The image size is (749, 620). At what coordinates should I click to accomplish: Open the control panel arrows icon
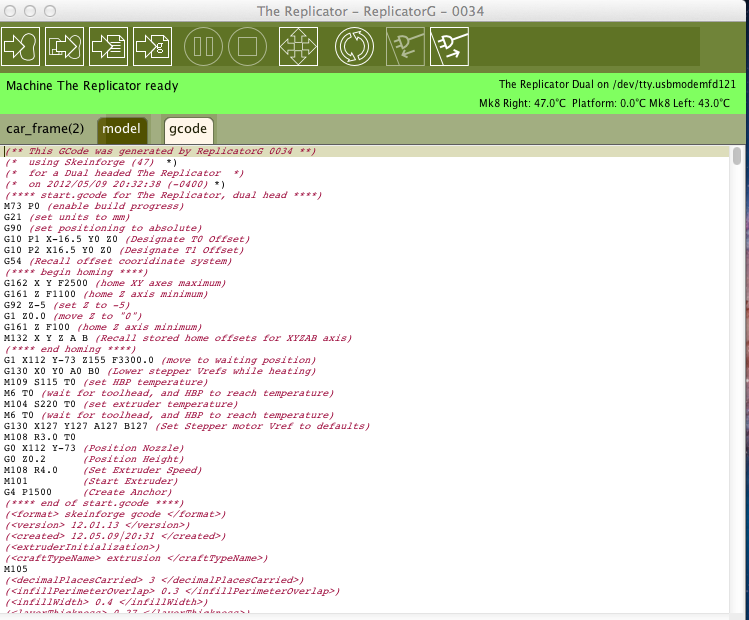click(299, 46)
